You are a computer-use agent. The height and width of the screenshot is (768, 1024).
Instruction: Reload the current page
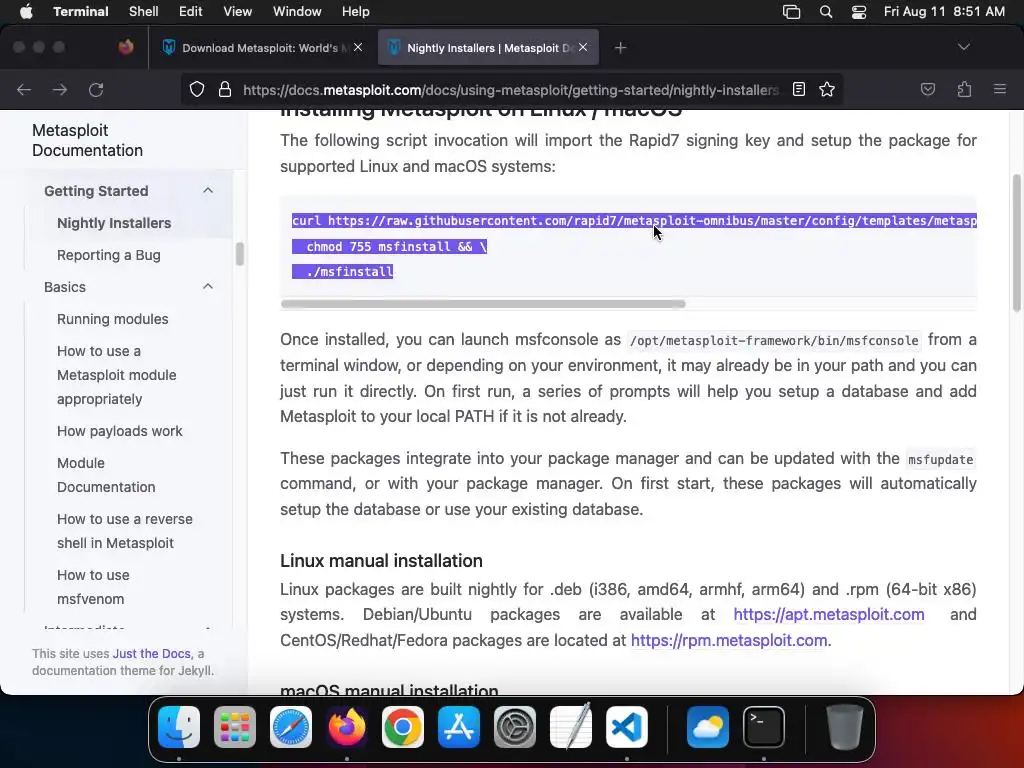(x=96, y=89)
